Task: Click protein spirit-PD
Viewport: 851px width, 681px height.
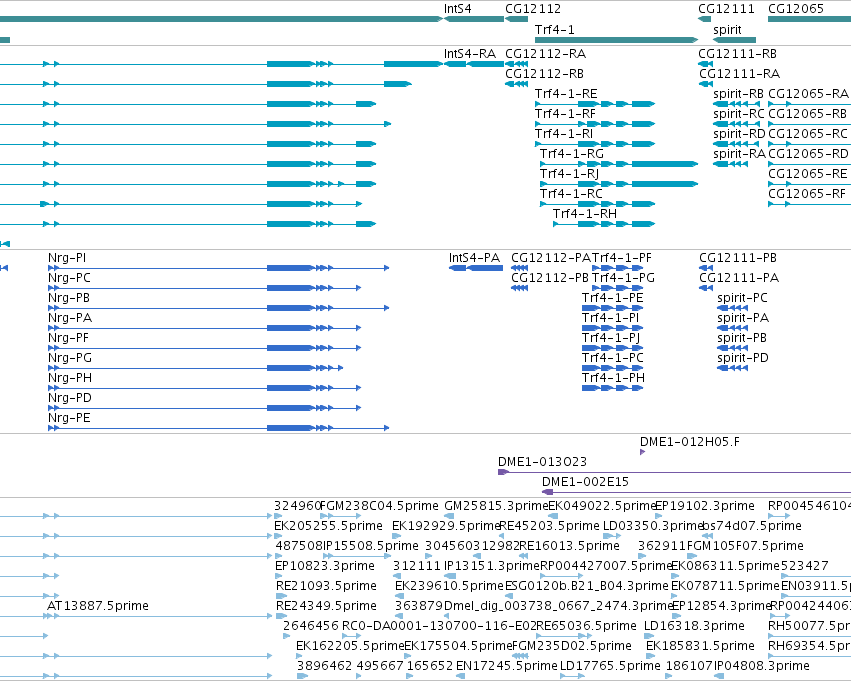Action: (x=742, y=358)
